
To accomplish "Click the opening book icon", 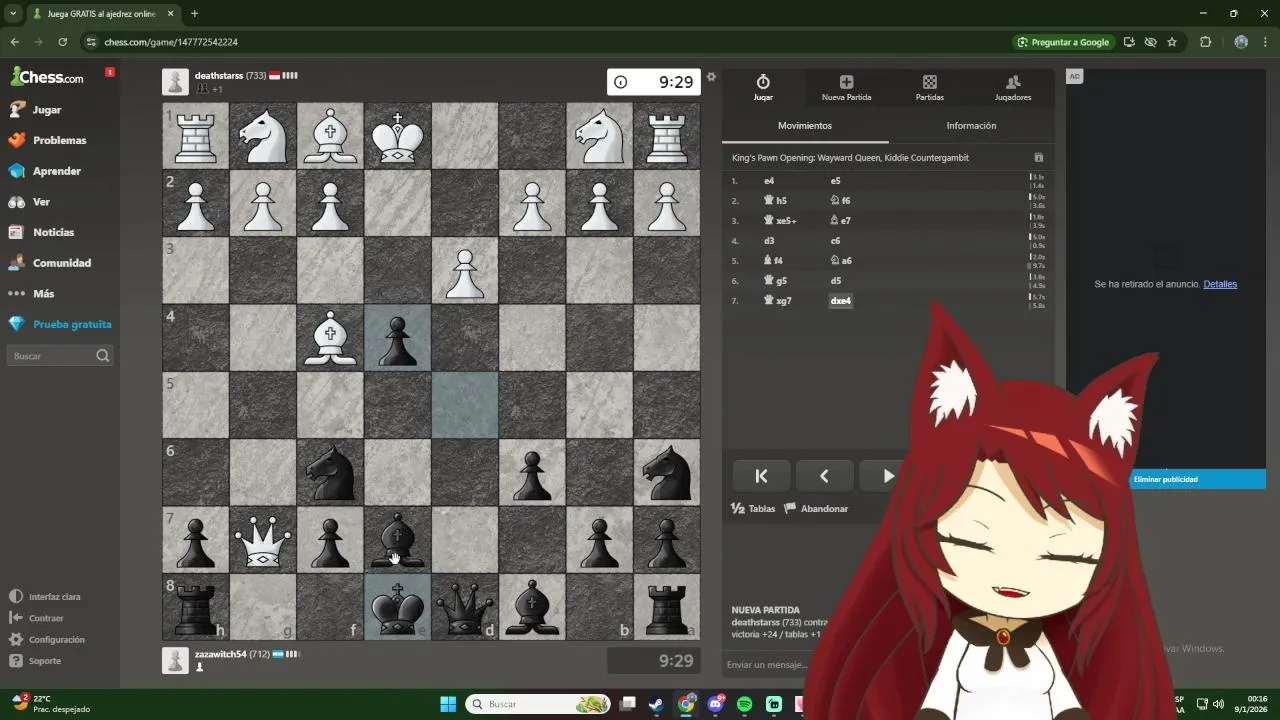I will (x=1038, y=158).
